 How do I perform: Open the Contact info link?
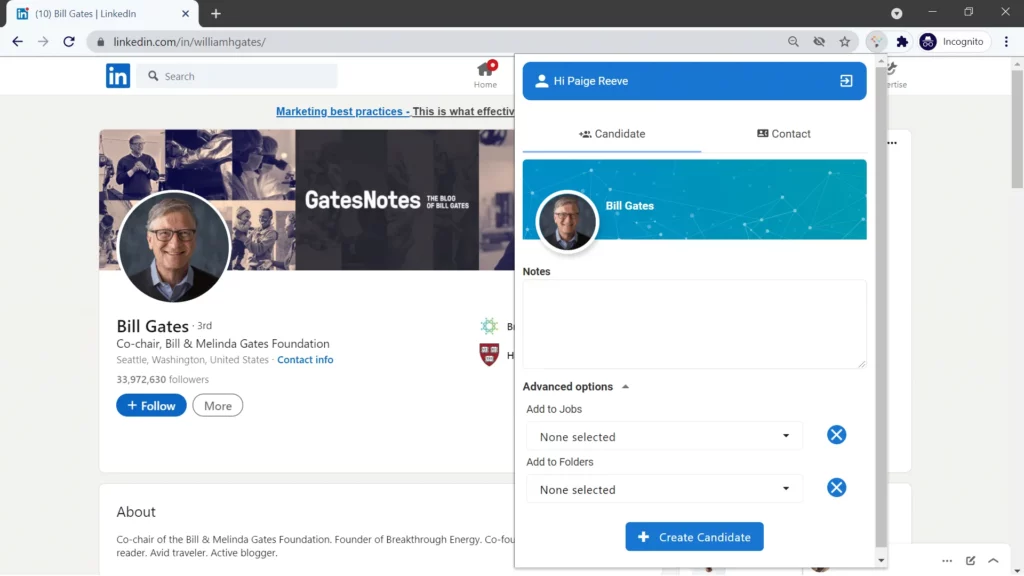tap(305, 360)
